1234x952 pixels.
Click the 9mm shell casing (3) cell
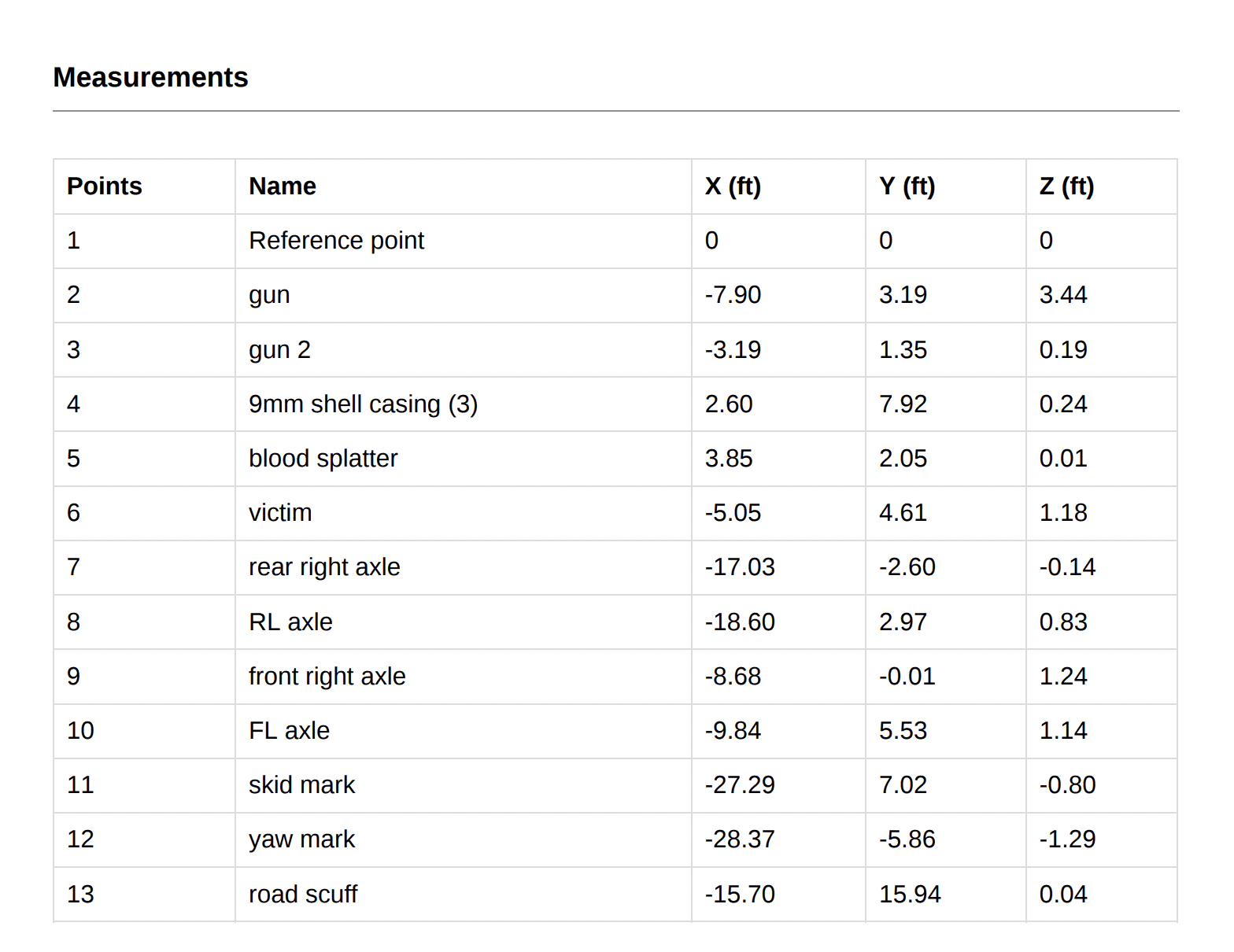363,404
